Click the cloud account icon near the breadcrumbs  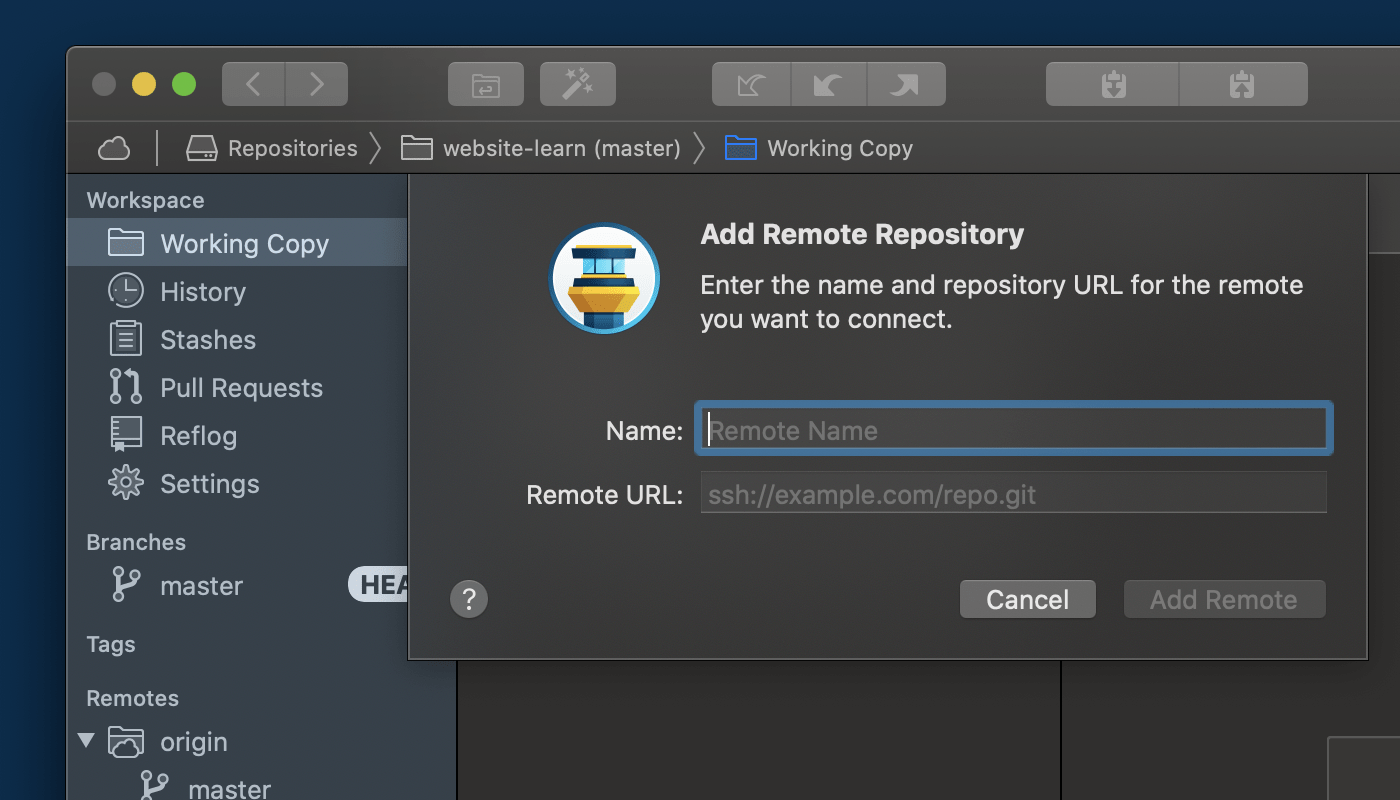click(114, 147)
